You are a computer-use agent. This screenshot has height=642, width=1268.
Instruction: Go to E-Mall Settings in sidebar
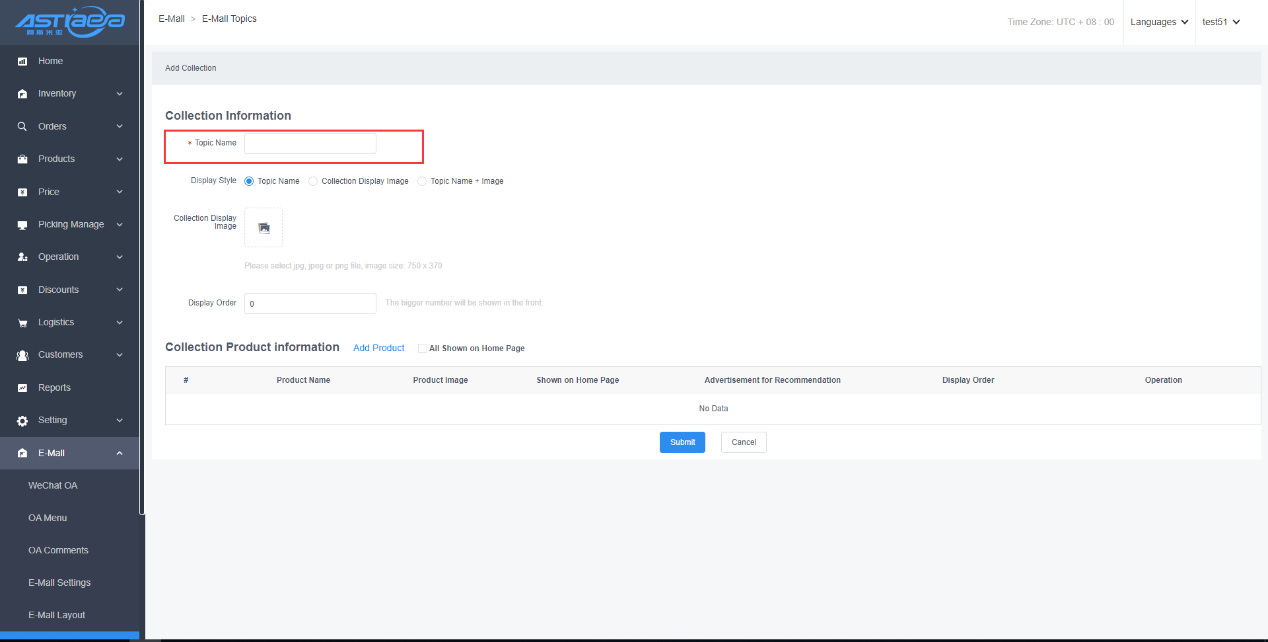pyautogui.click(x=59, y=583)
